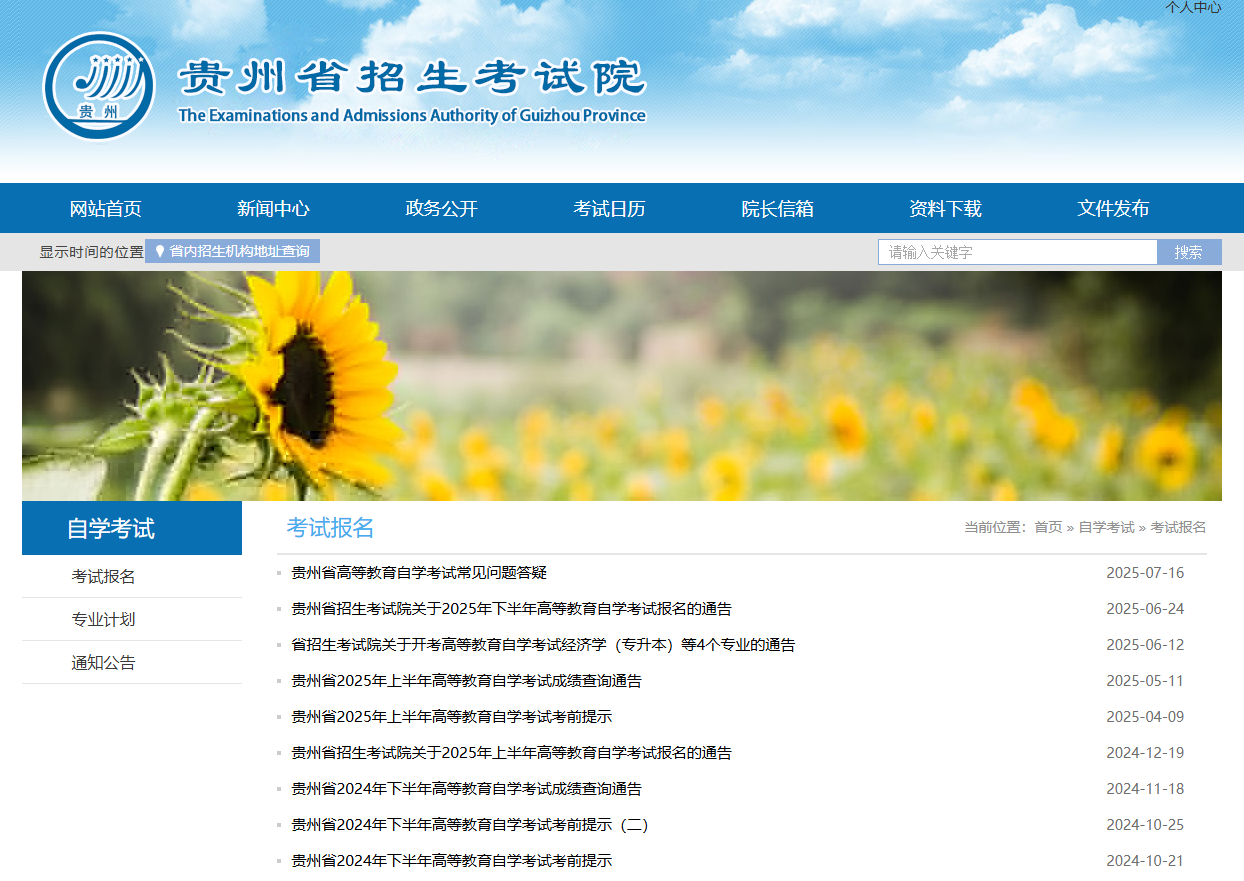Open the 文件发布 navigation item
This screenshot has width=1244, height=881.
[1113, 209]
